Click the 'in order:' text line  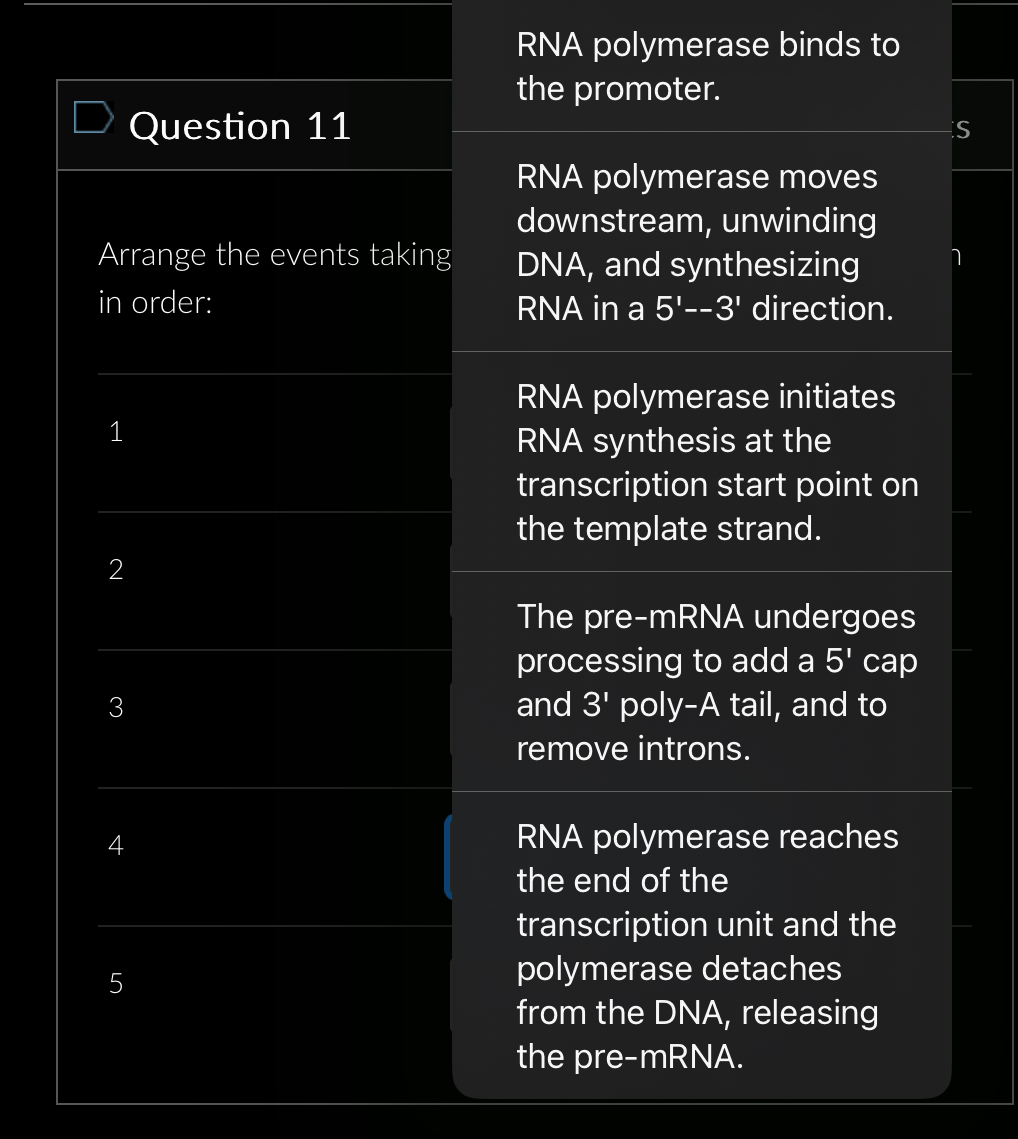point(155,302)
